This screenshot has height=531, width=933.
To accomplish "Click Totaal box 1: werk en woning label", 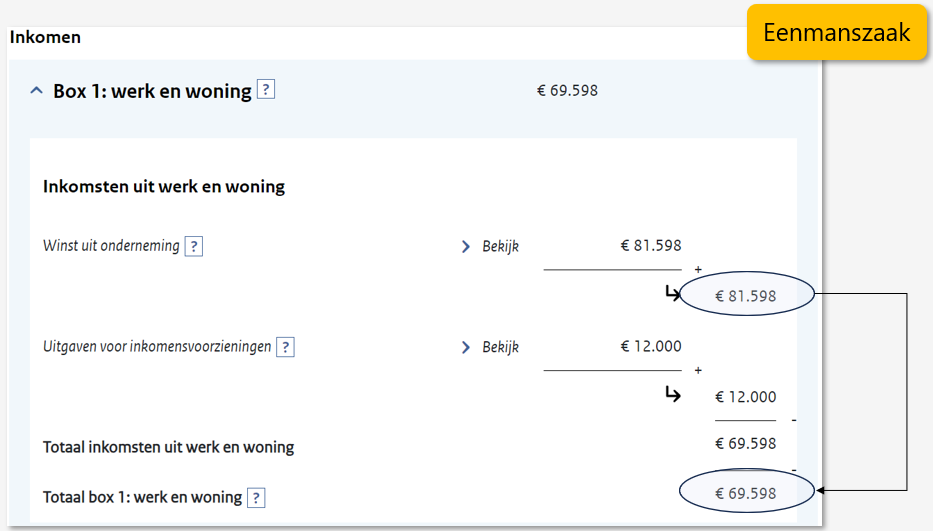I will pos(142,497).
